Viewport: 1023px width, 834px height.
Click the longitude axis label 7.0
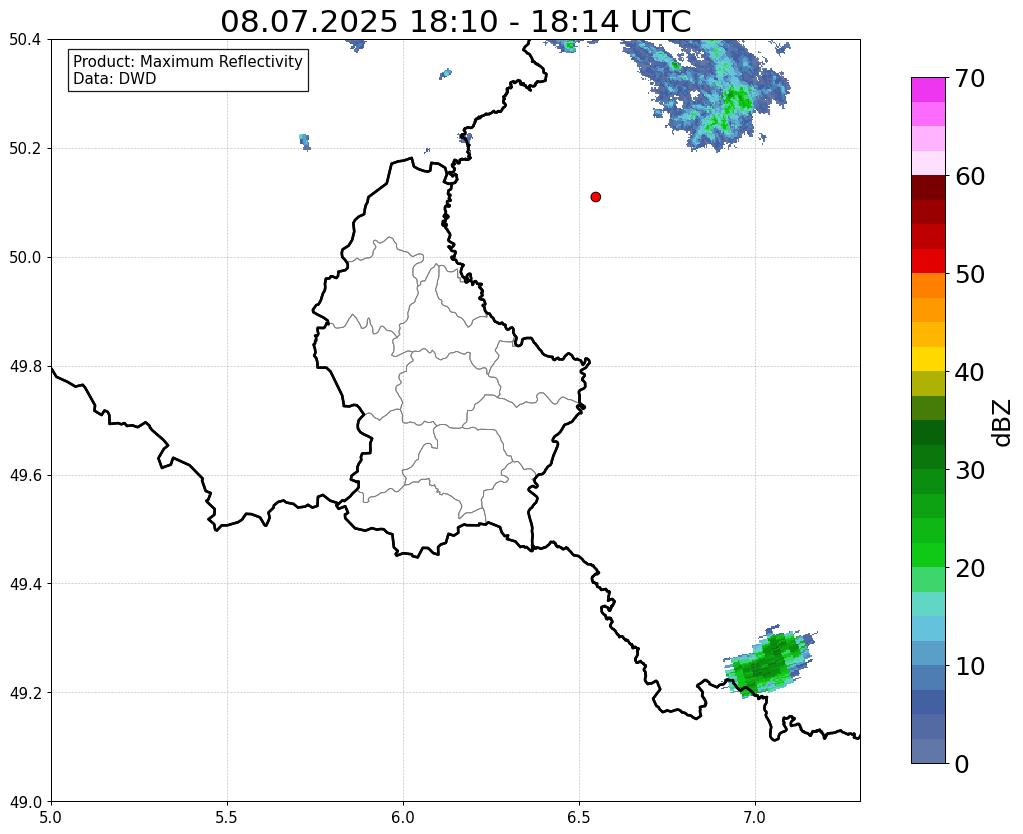click(756, 817)
